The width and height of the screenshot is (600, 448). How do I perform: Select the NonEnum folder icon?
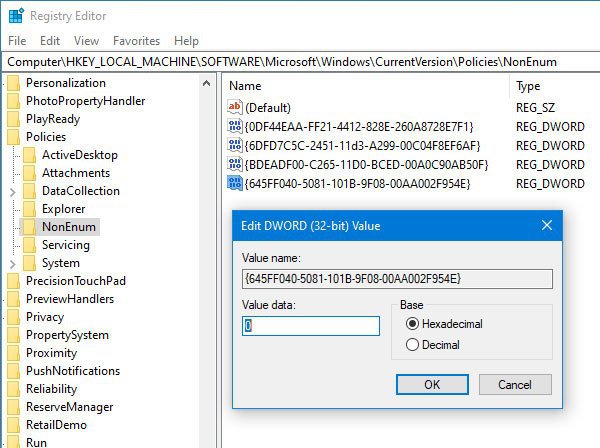tap(29, 227)
